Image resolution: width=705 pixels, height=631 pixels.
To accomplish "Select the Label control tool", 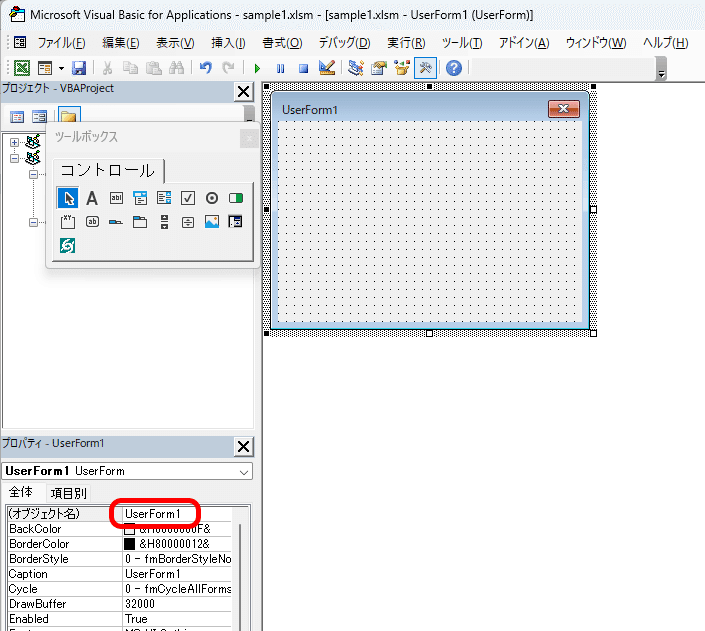I will coord(92,198).
